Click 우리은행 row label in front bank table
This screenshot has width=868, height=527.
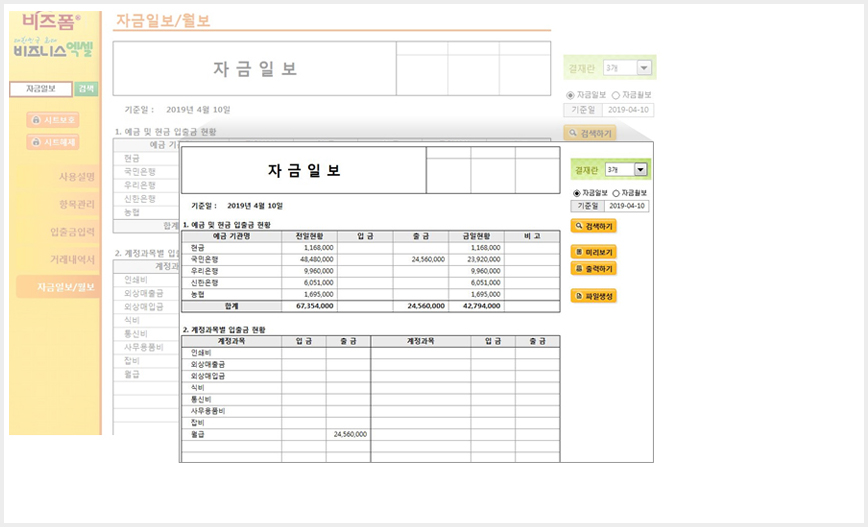(x=204, y=271)
